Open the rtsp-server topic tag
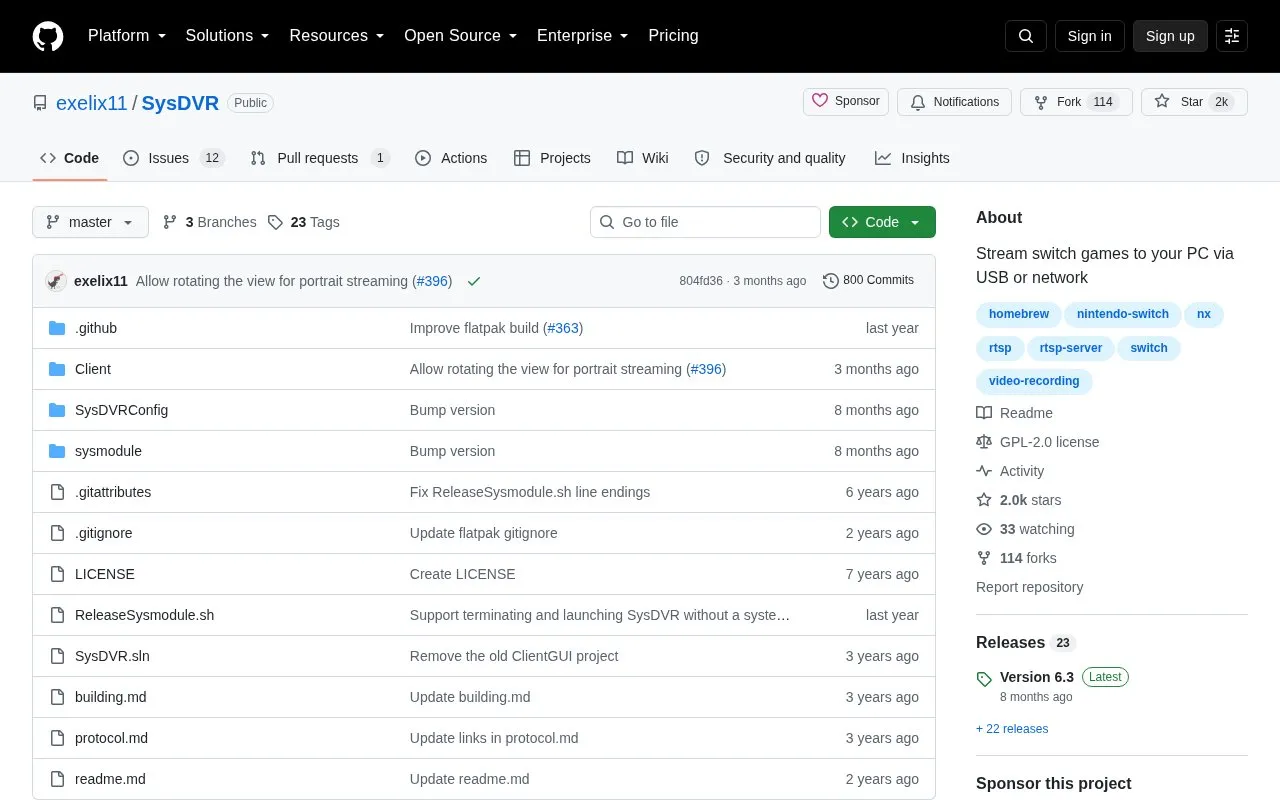This screenshot has width=1280, height=800. coord(1071,348)
